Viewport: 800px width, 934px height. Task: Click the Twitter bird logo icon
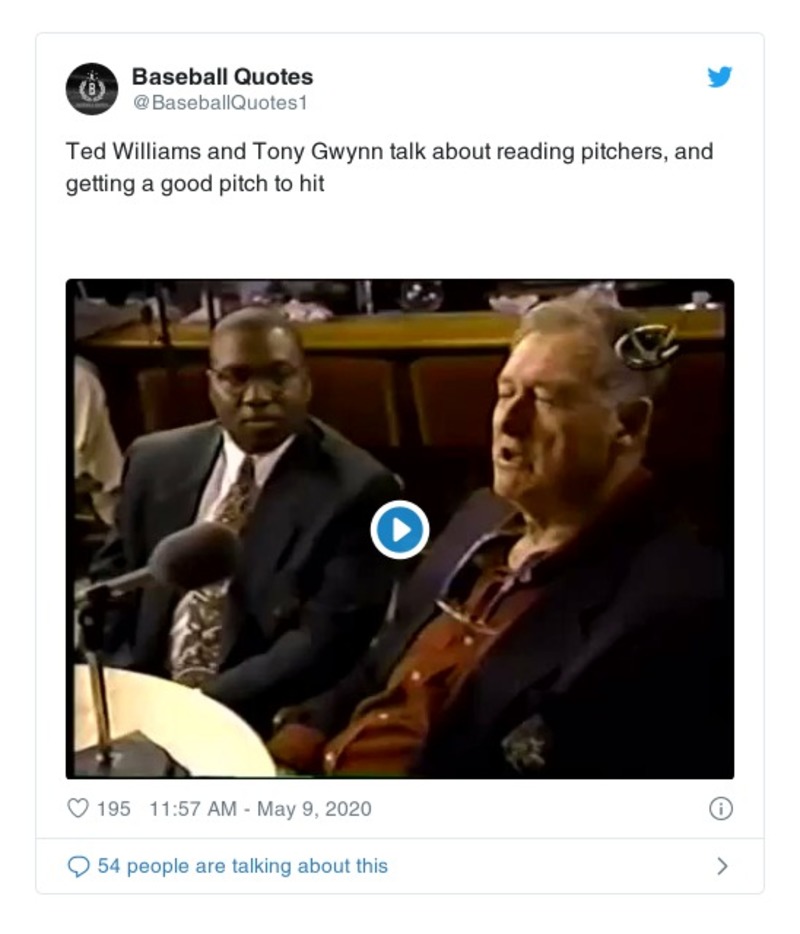pyautogui.click(x=720, y=77)
